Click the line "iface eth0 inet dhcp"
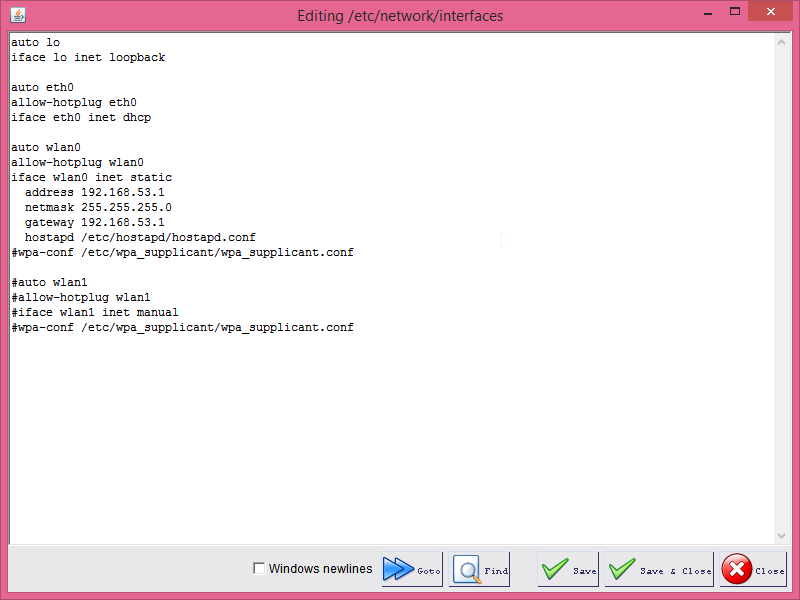Viewport: 800px width, 600px height. tap(81, 117)
